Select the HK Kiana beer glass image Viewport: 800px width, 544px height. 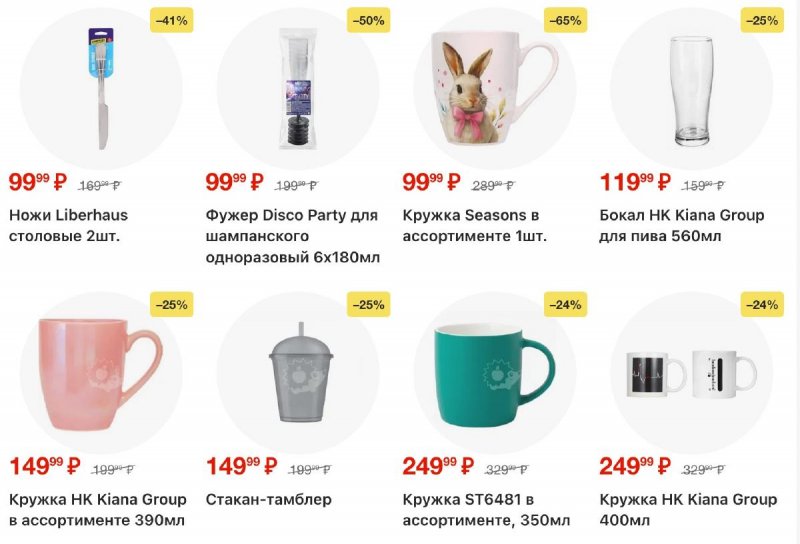pyautogui.click(x=690, y=88)
